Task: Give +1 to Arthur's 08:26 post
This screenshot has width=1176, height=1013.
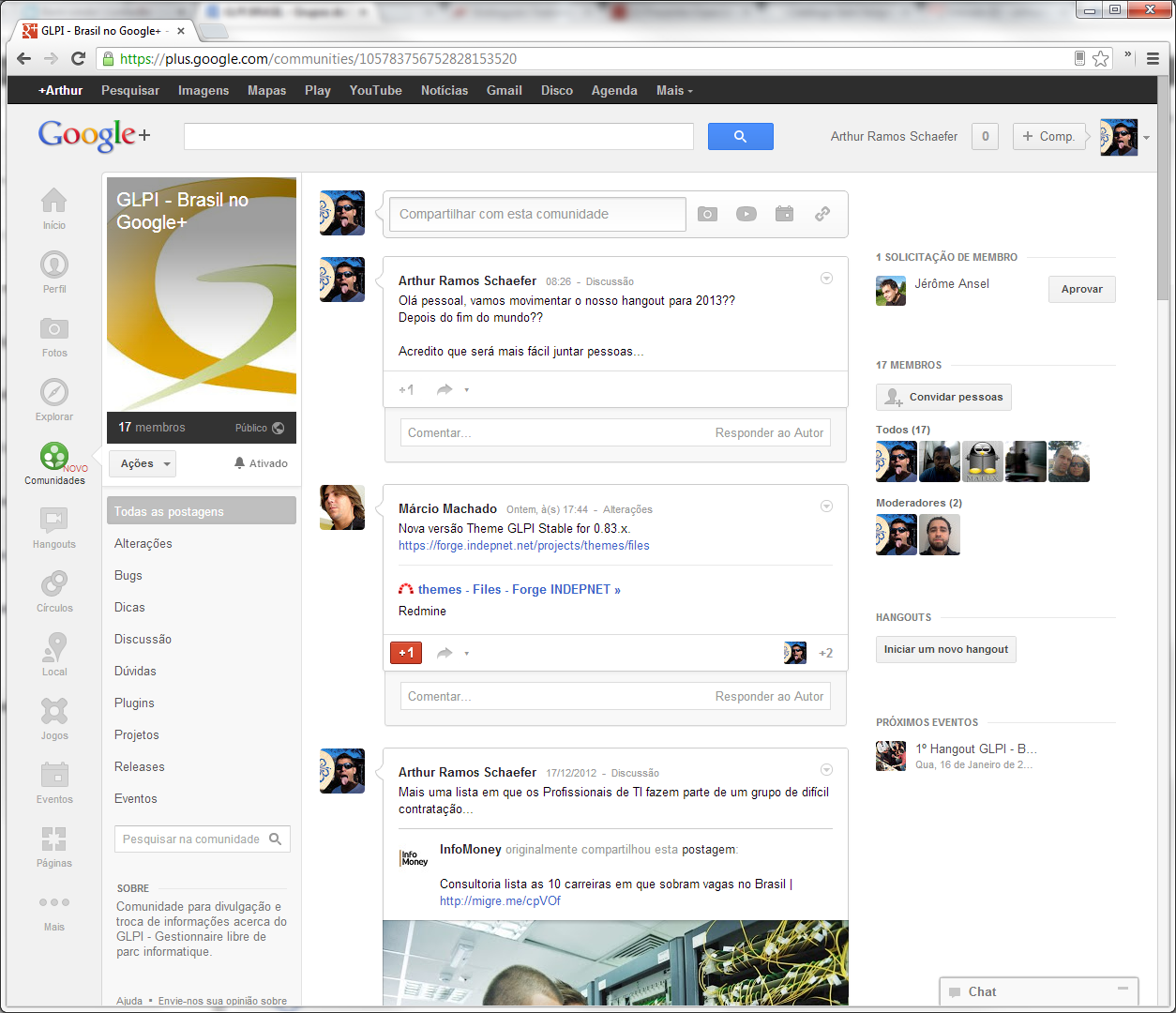Action: tap(406, 389)
